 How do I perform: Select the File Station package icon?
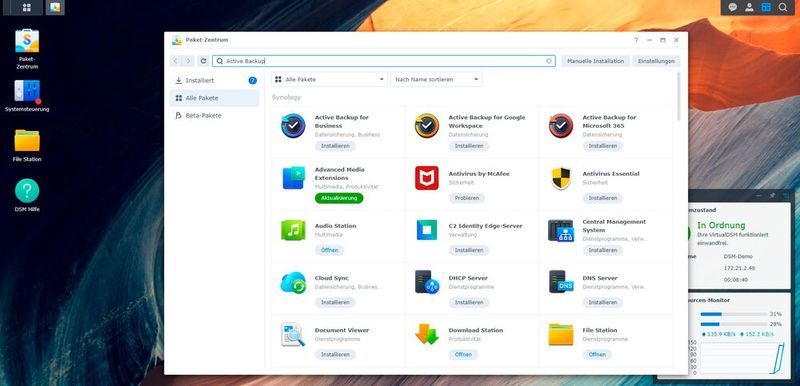coord(561,334)
